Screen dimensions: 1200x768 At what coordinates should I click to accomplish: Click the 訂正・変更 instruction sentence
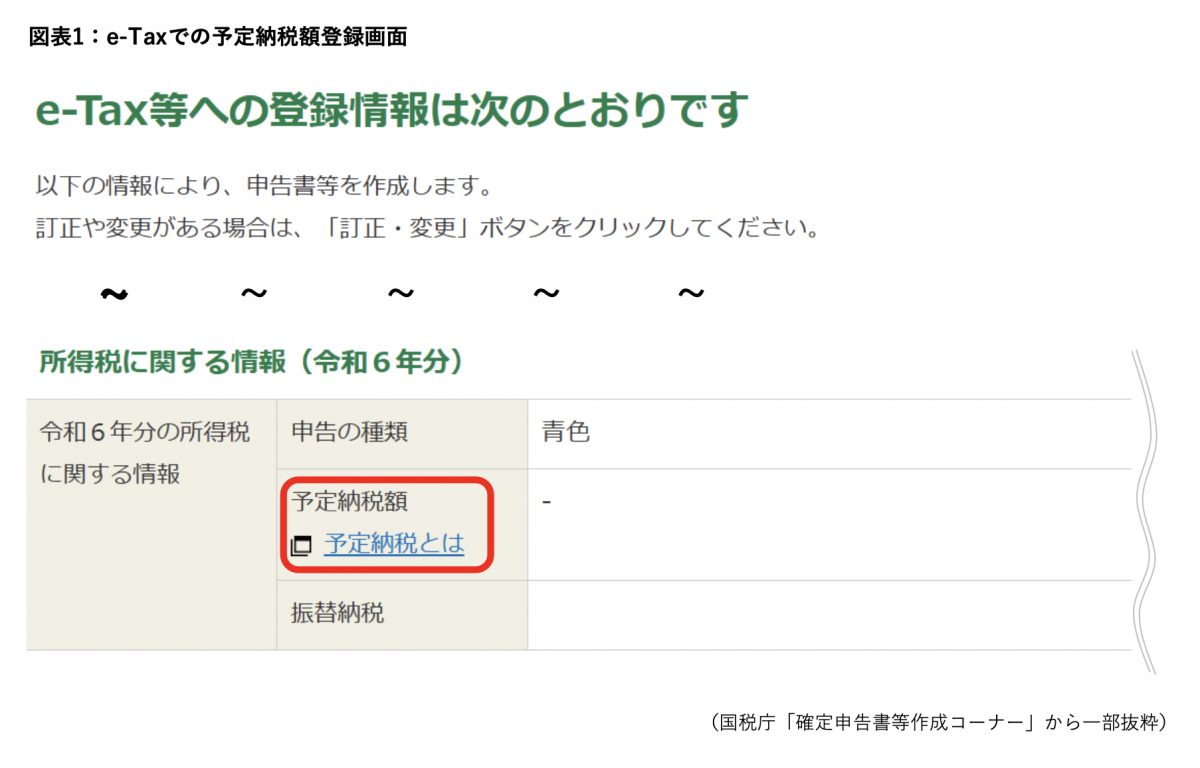[429, 229]
